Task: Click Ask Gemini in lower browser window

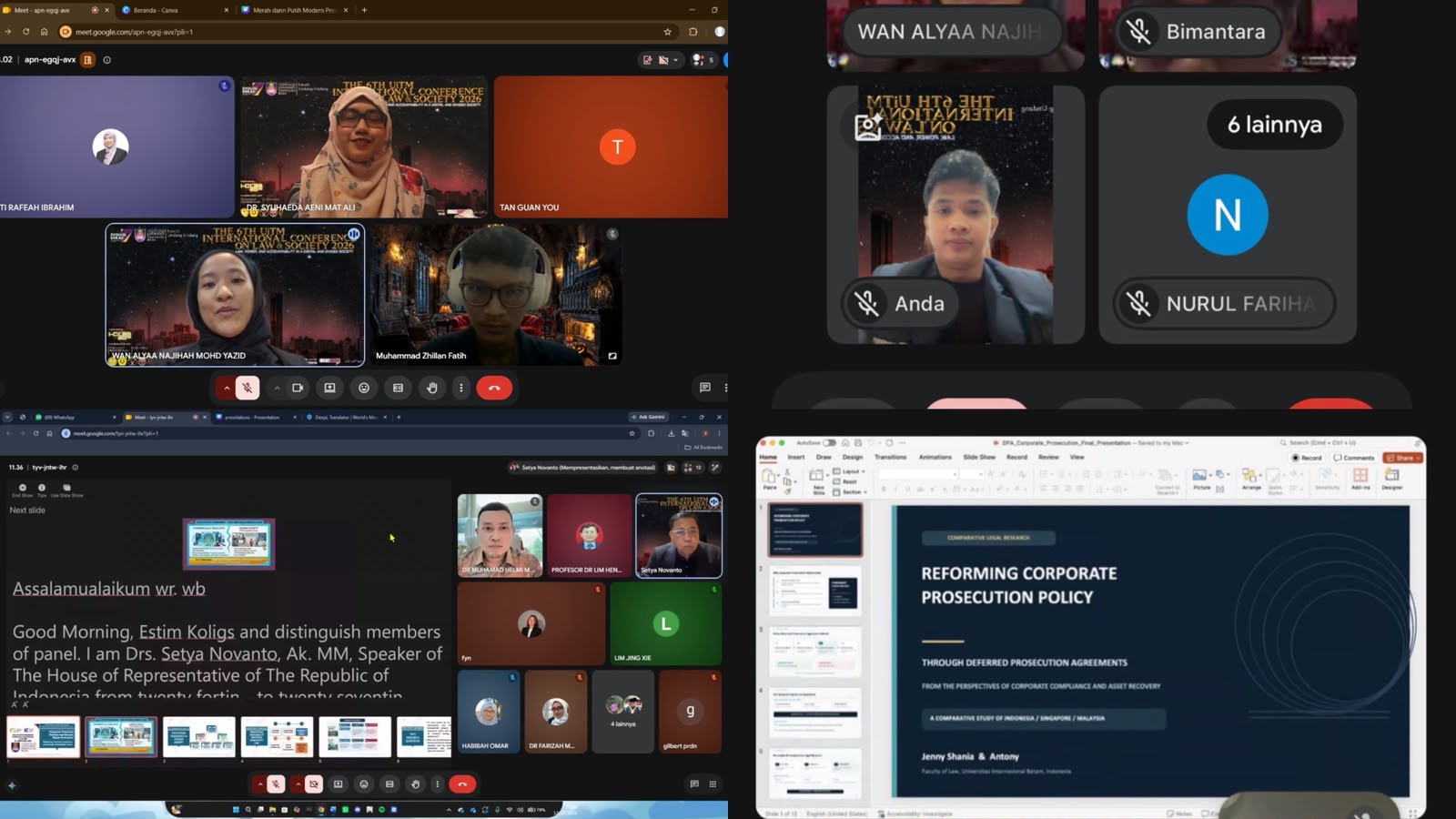Action: [648, 417]
